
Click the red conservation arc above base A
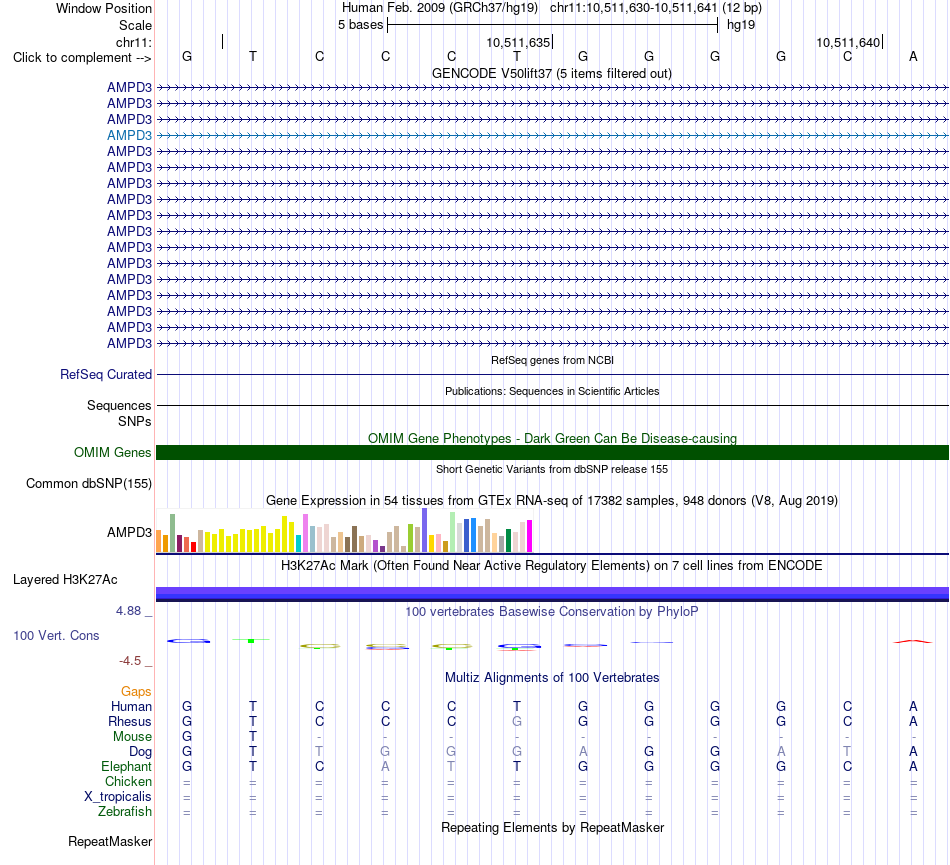point(913,641)
